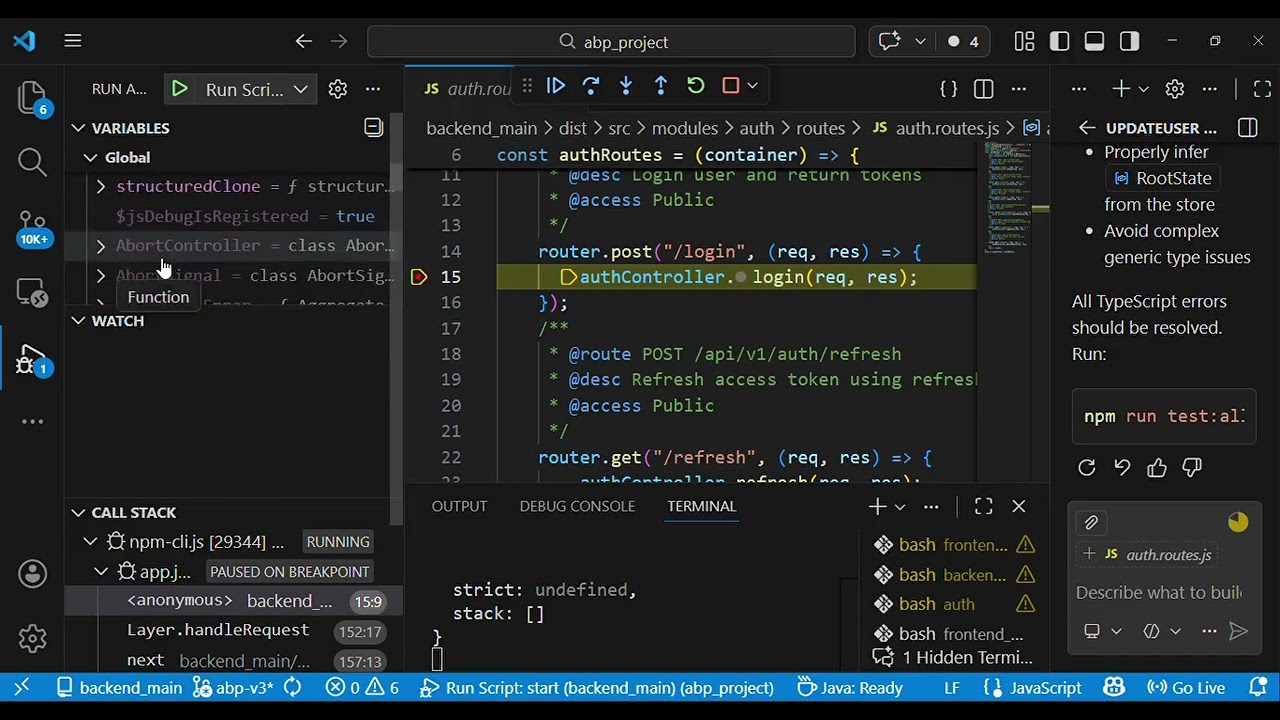The height and width of the screenshot is (720, 1280).
Task: Expand structuredClone variable
Action: tap(101, 186)
